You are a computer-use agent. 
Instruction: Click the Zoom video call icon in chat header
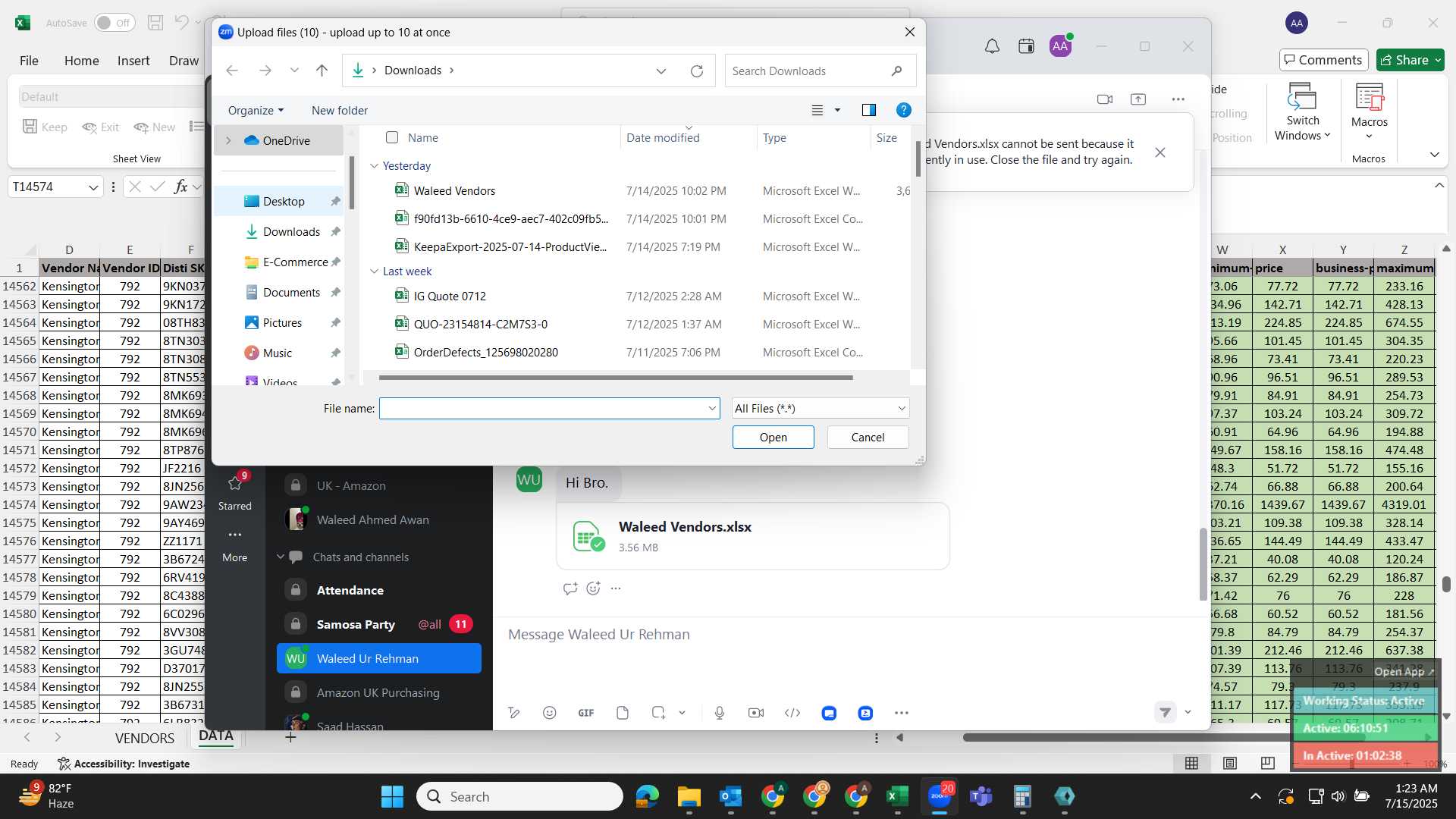click(1105, 99)
